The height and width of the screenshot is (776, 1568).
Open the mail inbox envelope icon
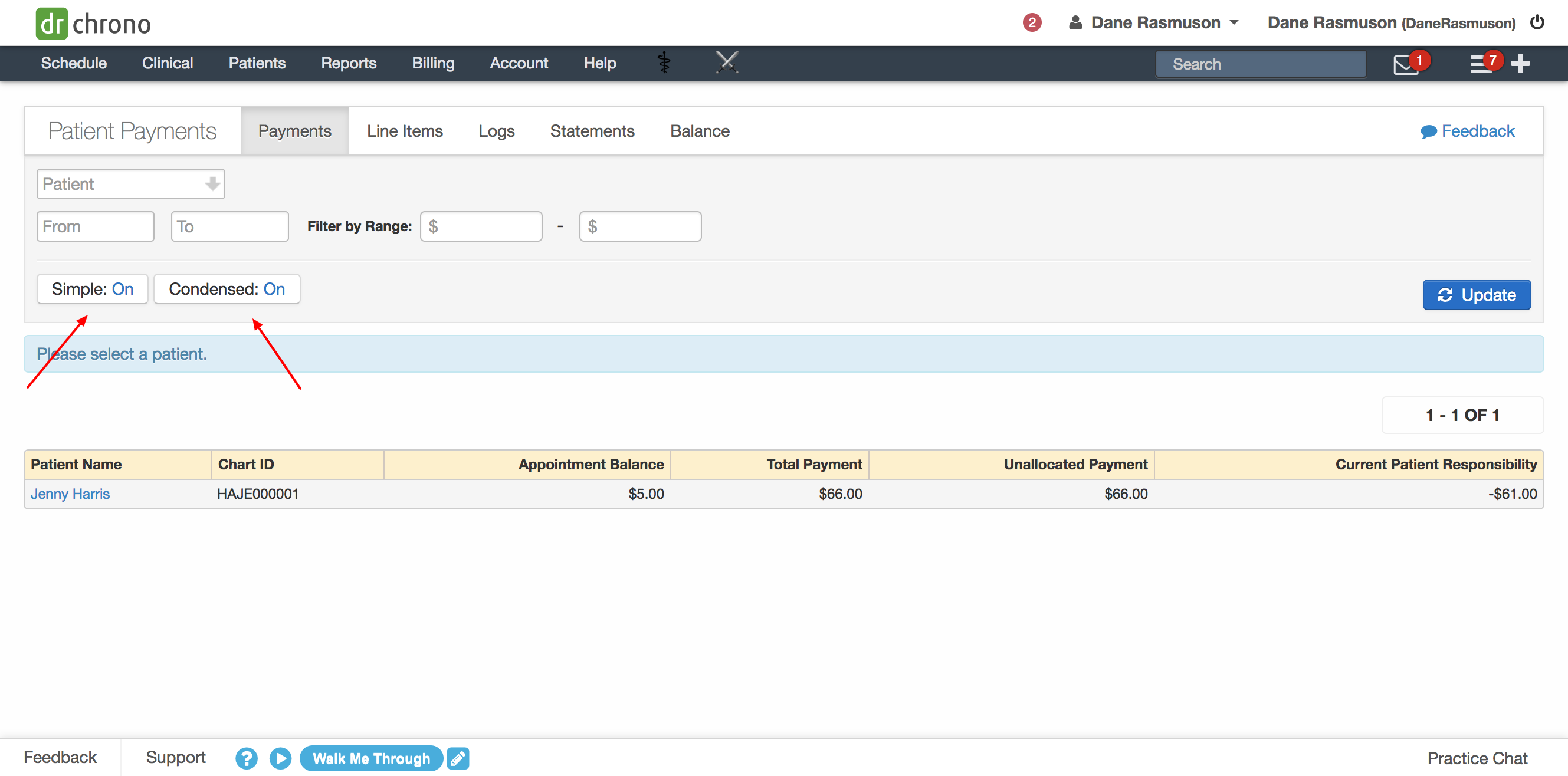tap(1406, 64)
